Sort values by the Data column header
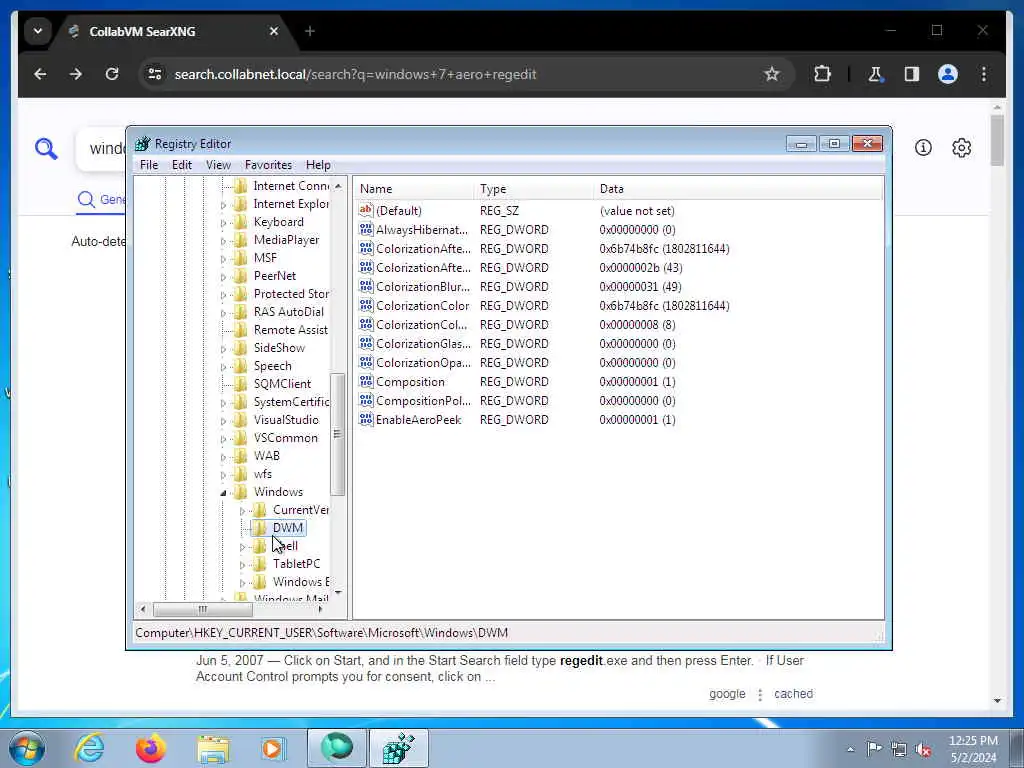Viewport: 1024px width, 768px height. pyautogui.click(x=739, y=189)
